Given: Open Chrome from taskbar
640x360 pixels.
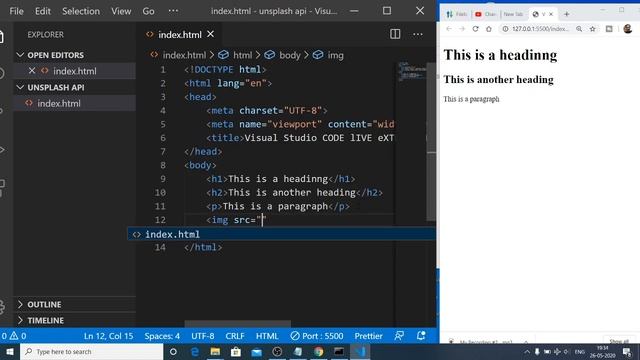Looking at the screenshot, I should click(x=319, y=351).
